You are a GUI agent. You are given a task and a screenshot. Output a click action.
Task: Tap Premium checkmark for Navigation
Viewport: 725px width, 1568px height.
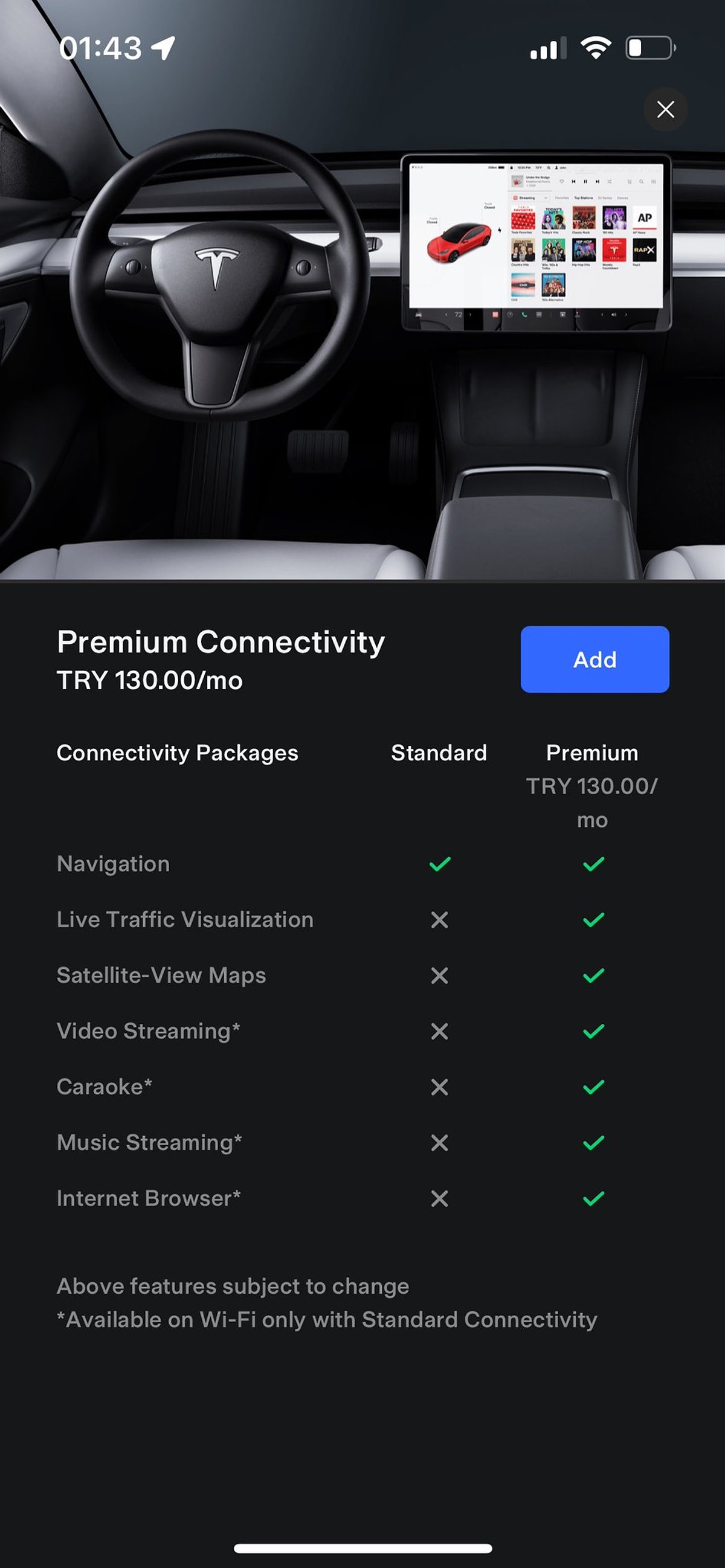pos(593,864)
